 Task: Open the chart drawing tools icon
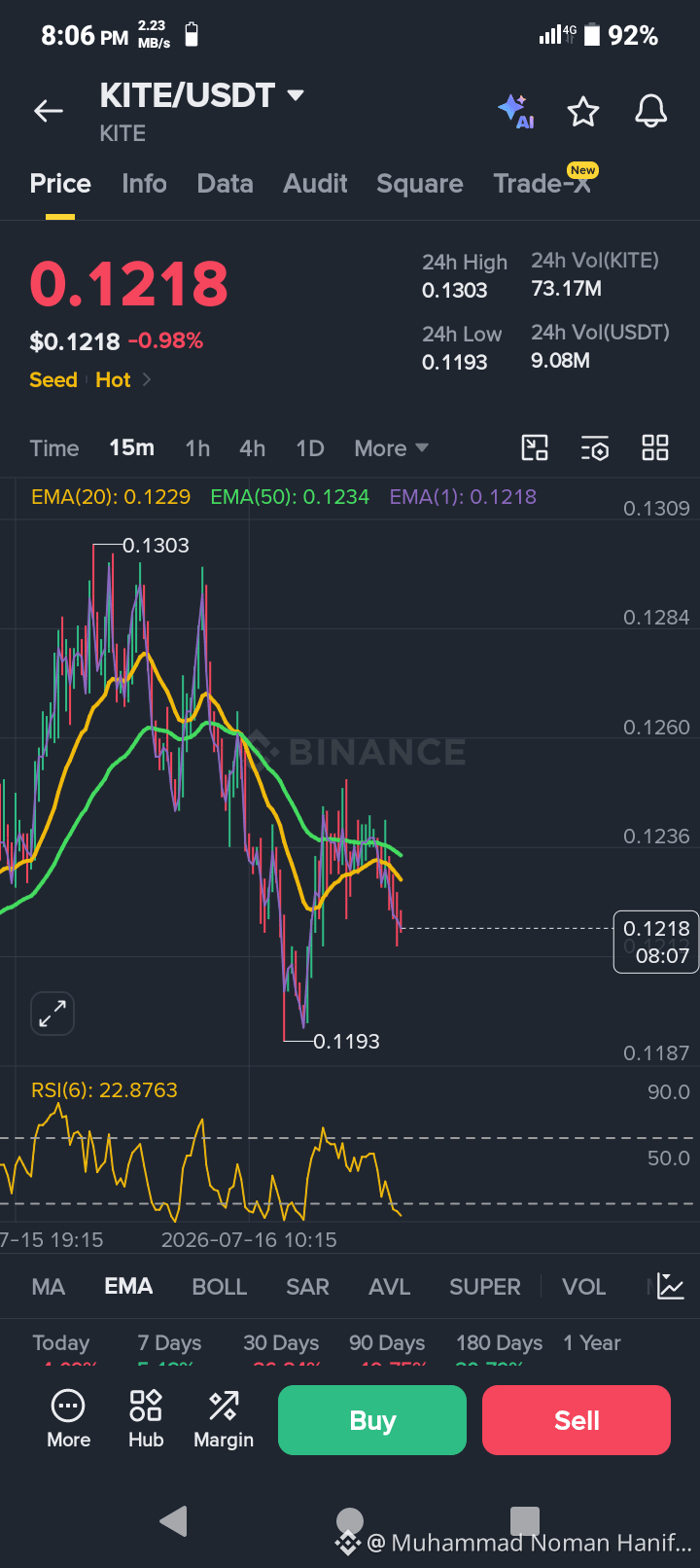pos(535,447)
